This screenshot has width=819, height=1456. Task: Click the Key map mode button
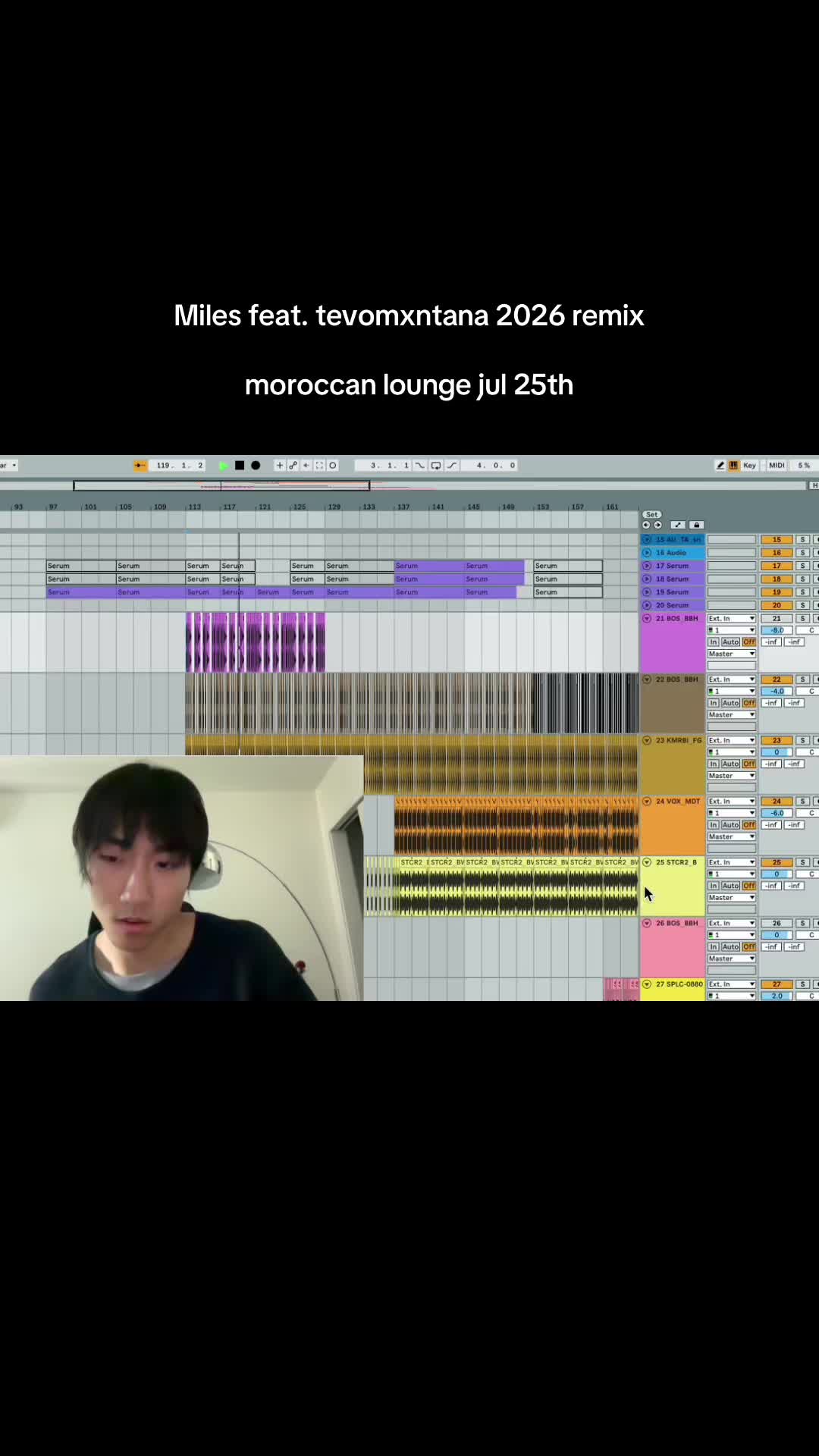[x=749, y=466]
